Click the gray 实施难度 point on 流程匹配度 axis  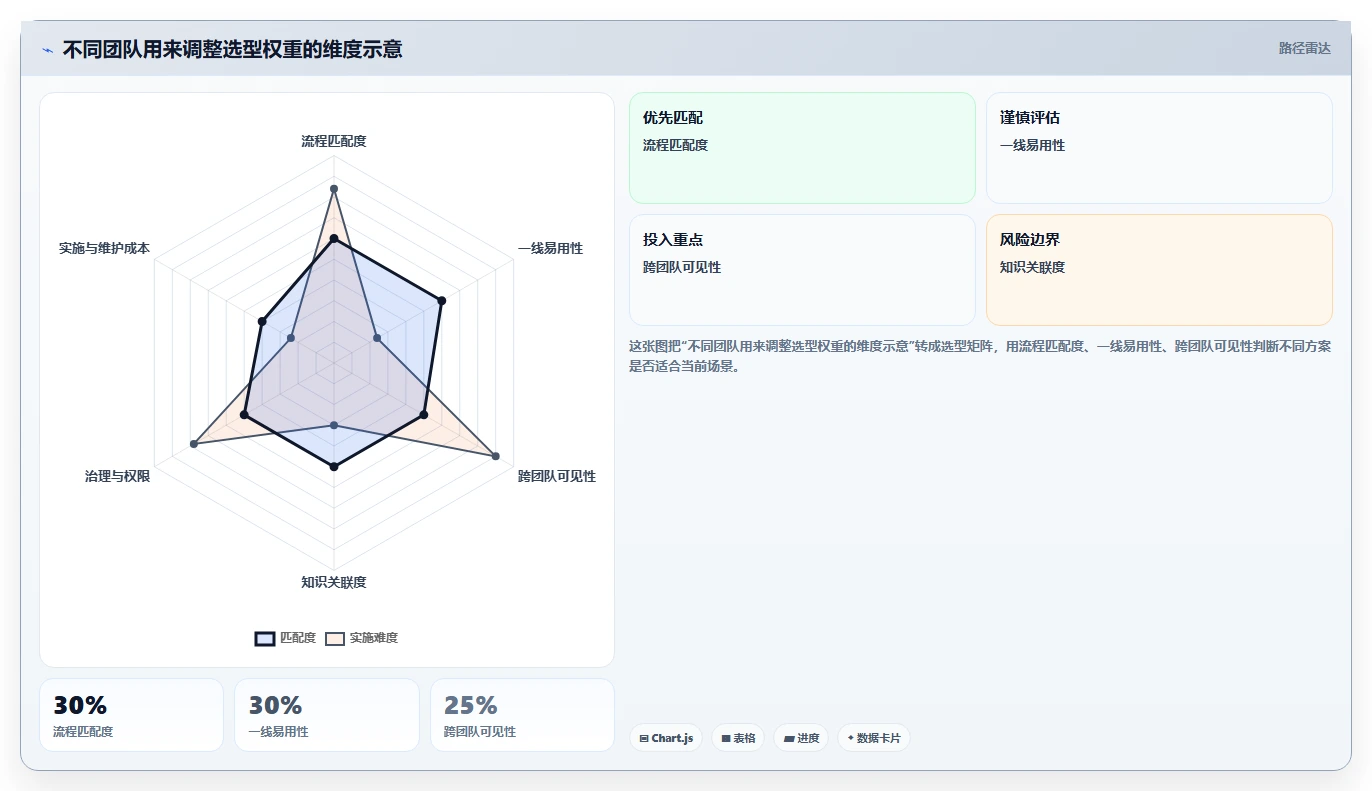(334, 188)
